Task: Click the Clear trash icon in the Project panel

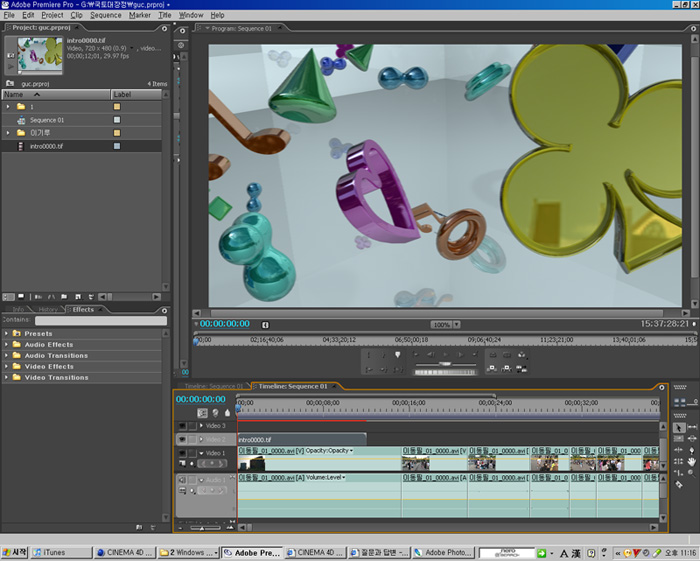Action: point(92,297)
